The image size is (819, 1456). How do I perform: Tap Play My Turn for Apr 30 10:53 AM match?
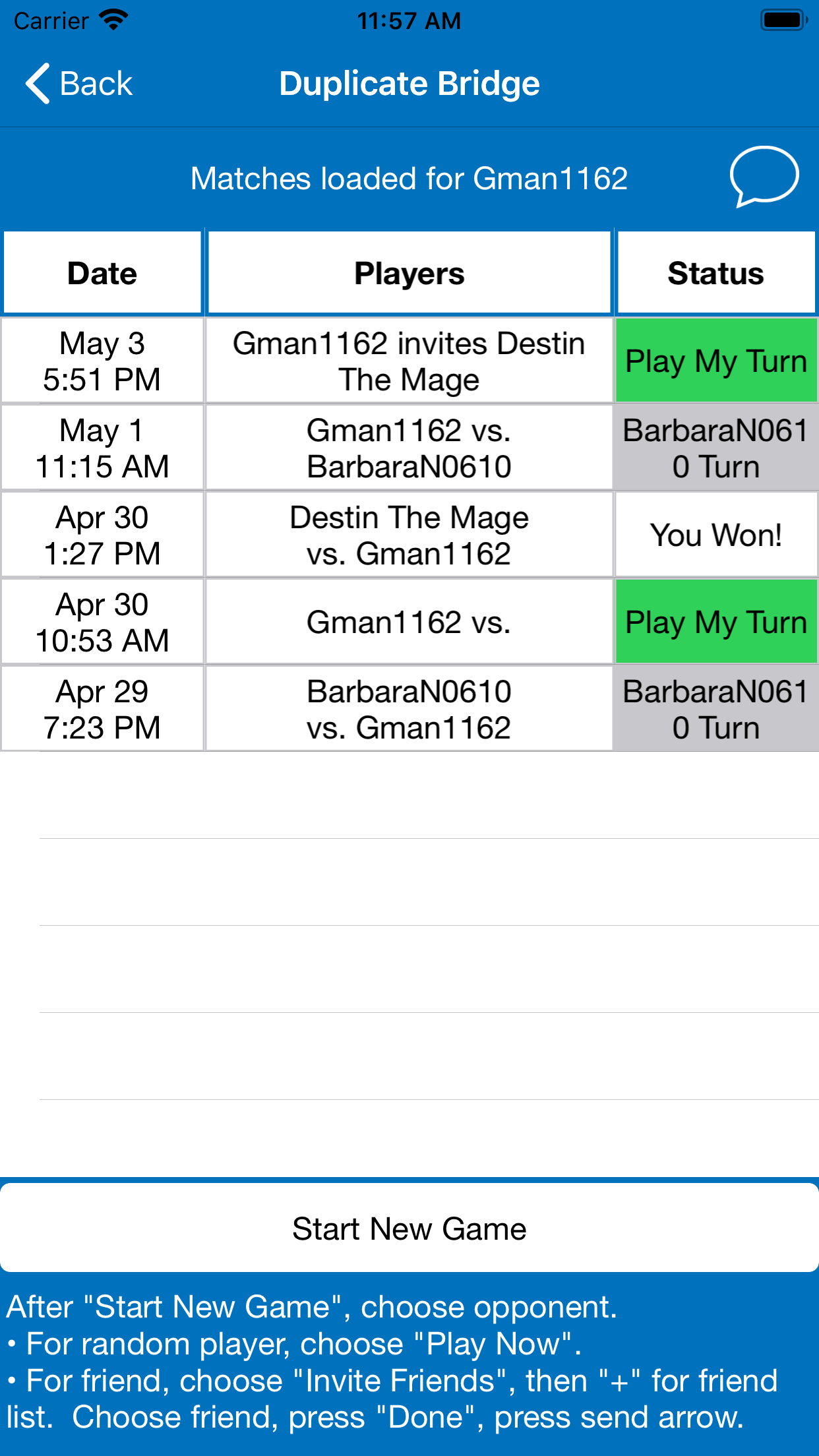(x=716, y=622)
